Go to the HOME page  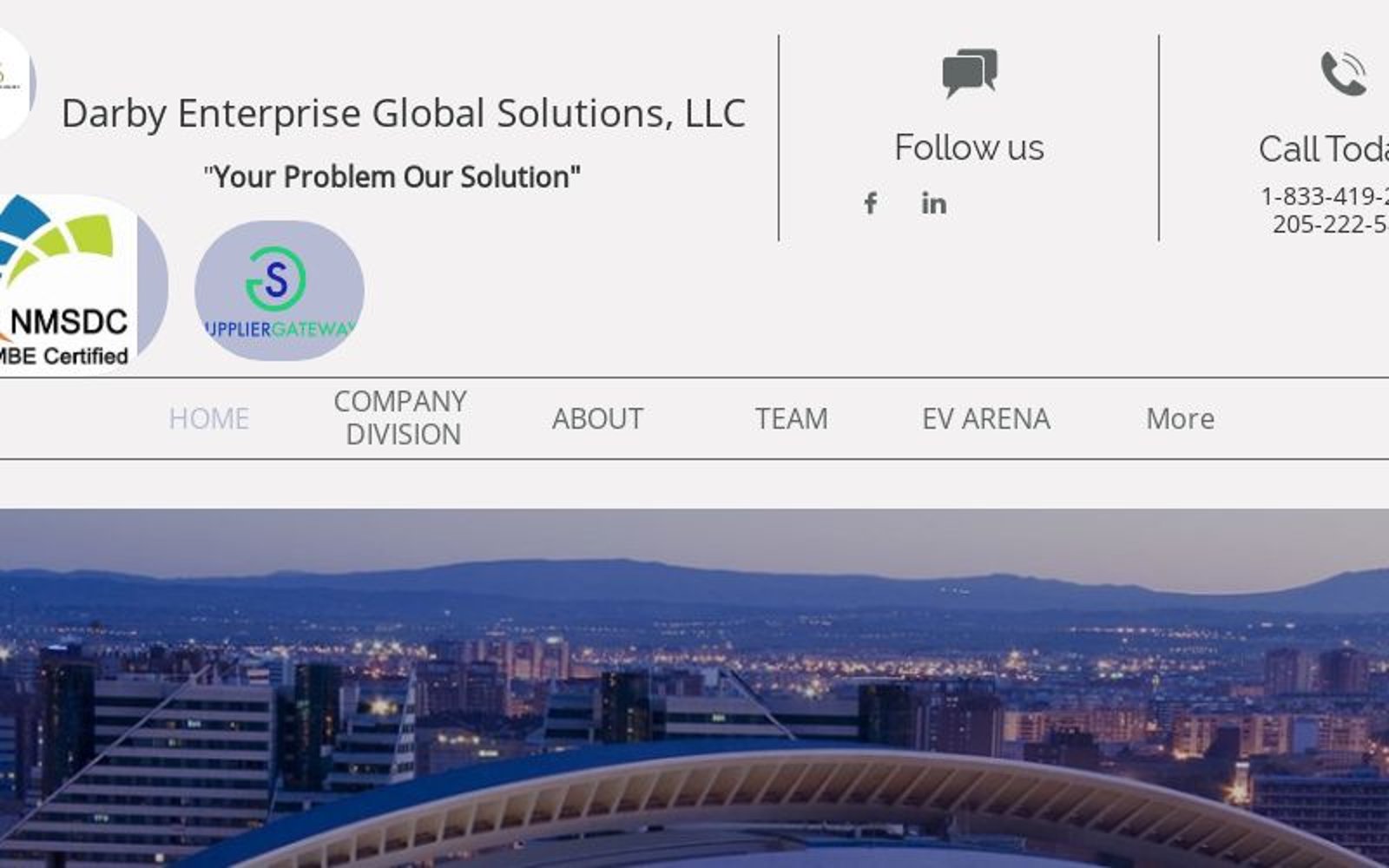pos(208,419)
